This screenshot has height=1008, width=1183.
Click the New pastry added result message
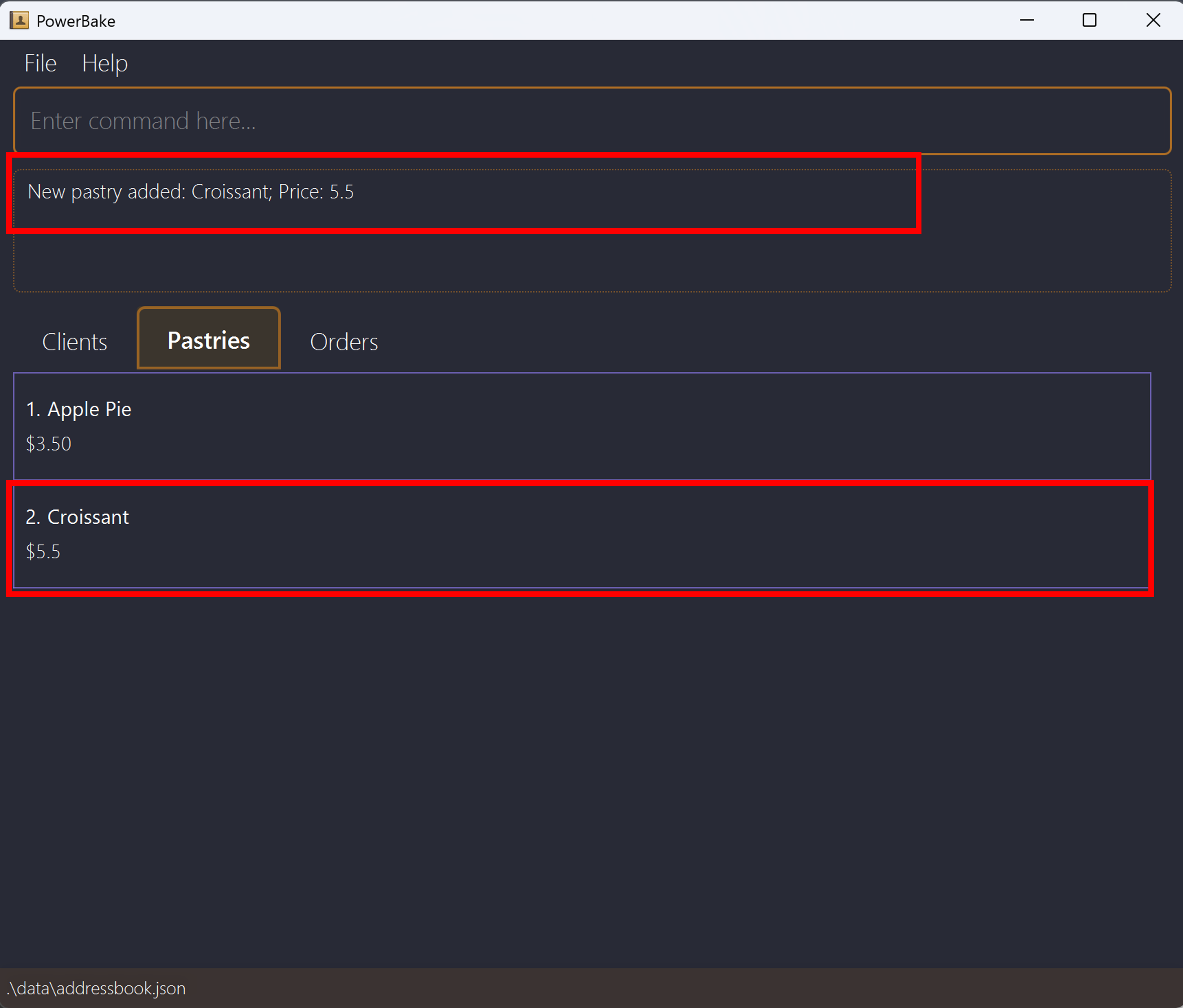point(191,192)
